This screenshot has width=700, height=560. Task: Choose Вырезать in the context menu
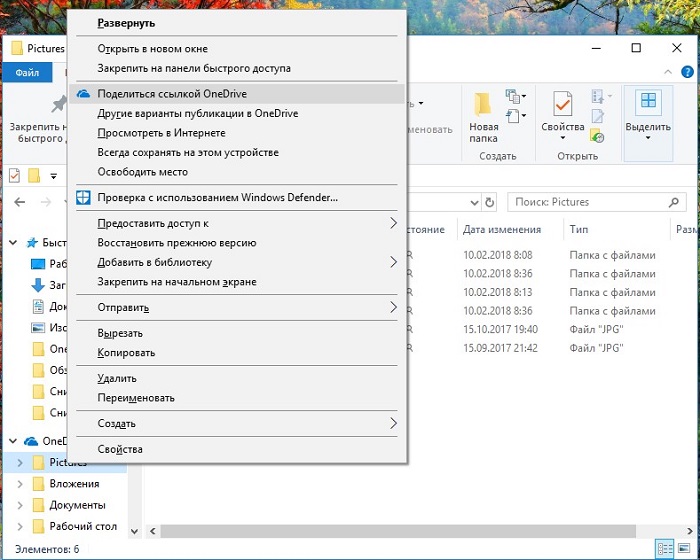[120, 334]
